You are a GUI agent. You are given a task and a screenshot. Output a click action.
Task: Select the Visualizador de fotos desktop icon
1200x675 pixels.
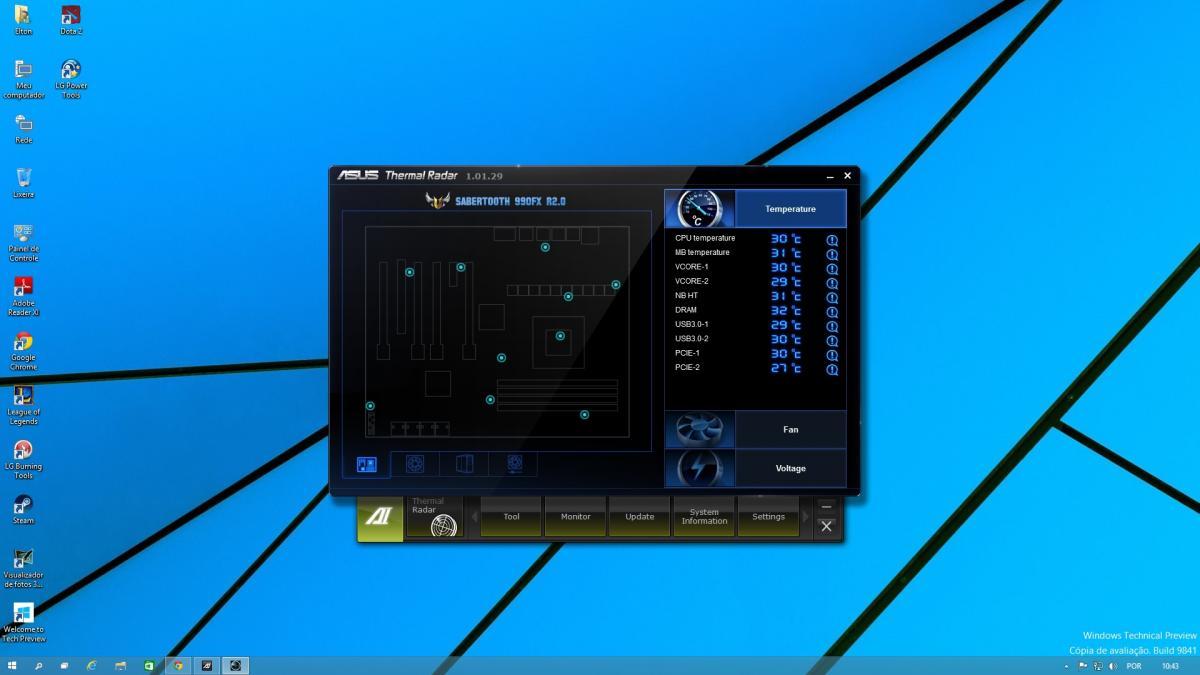[x=23, y=568]
